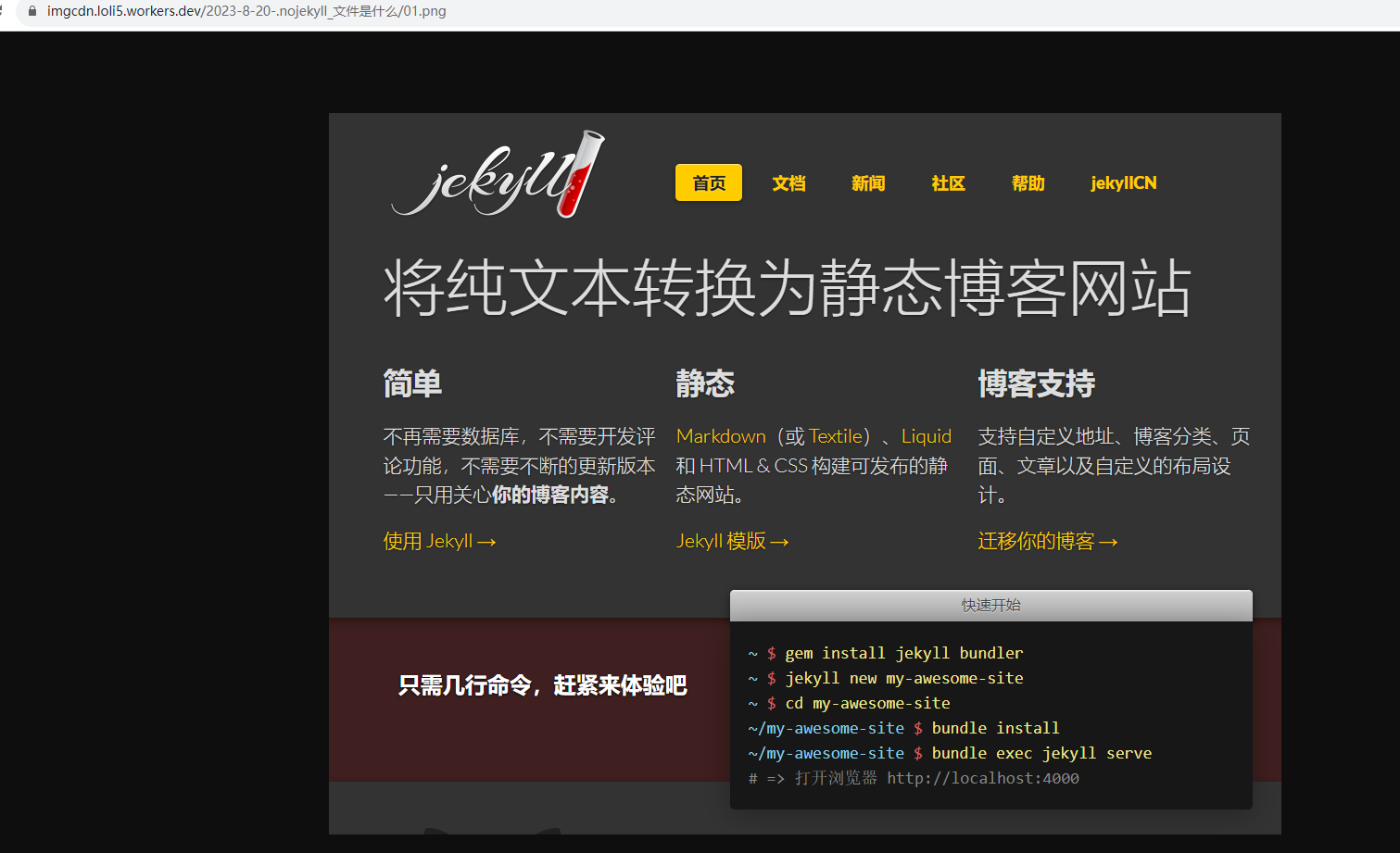Open the 帮助 navigation item
Image resolution: width=1400 pixels, height=853 pixels.
pyautogui.click(x=1028, y=182)
